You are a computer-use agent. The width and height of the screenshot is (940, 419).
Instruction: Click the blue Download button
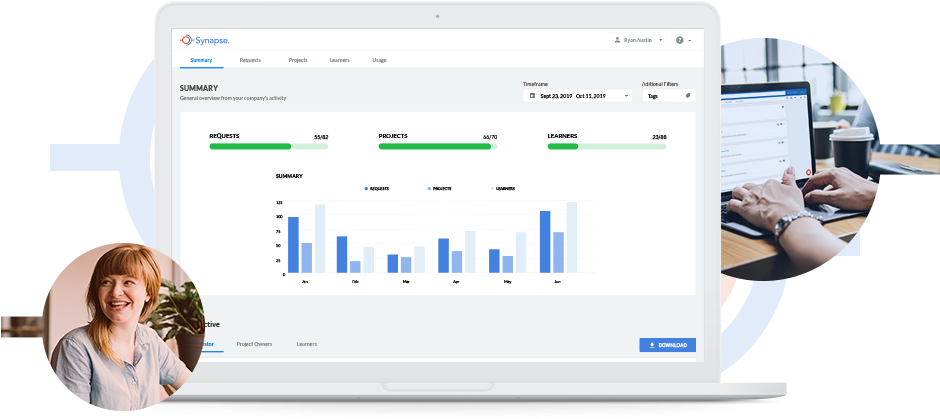coord(667,345)
